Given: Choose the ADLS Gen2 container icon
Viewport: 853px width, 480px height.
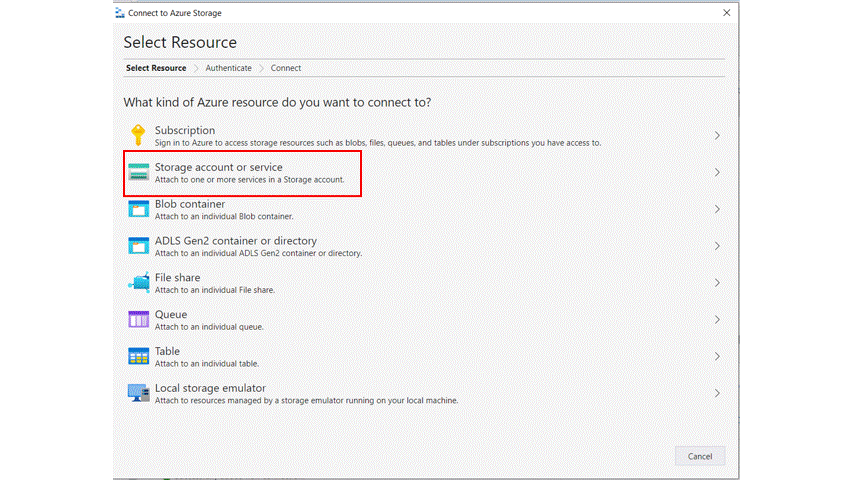Looking at the screenshot, I should [x=138, y=245].
